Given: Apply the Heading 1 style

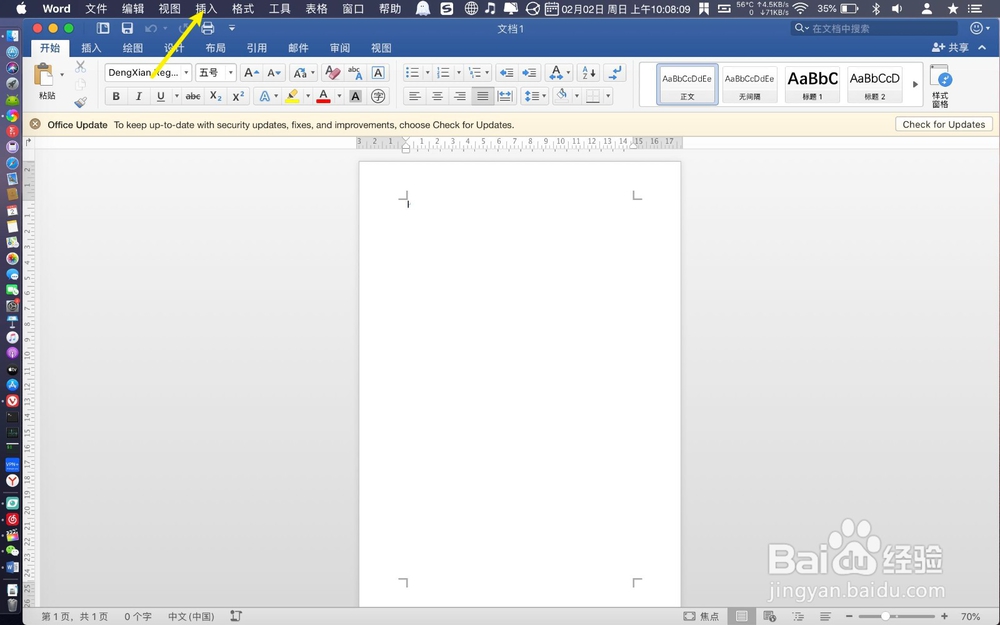Looking at the screenshot, I should pyautogui.click(x=812, y=84).
